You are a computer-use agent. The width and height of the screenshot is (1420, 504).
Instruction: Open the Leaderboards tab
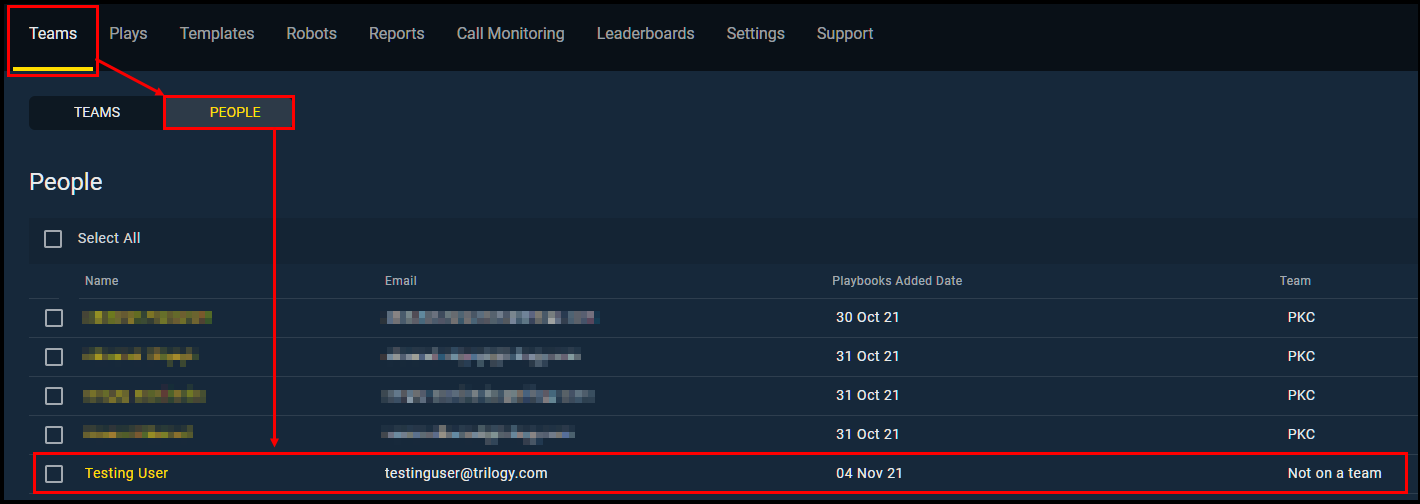click(x=645, y=34)
